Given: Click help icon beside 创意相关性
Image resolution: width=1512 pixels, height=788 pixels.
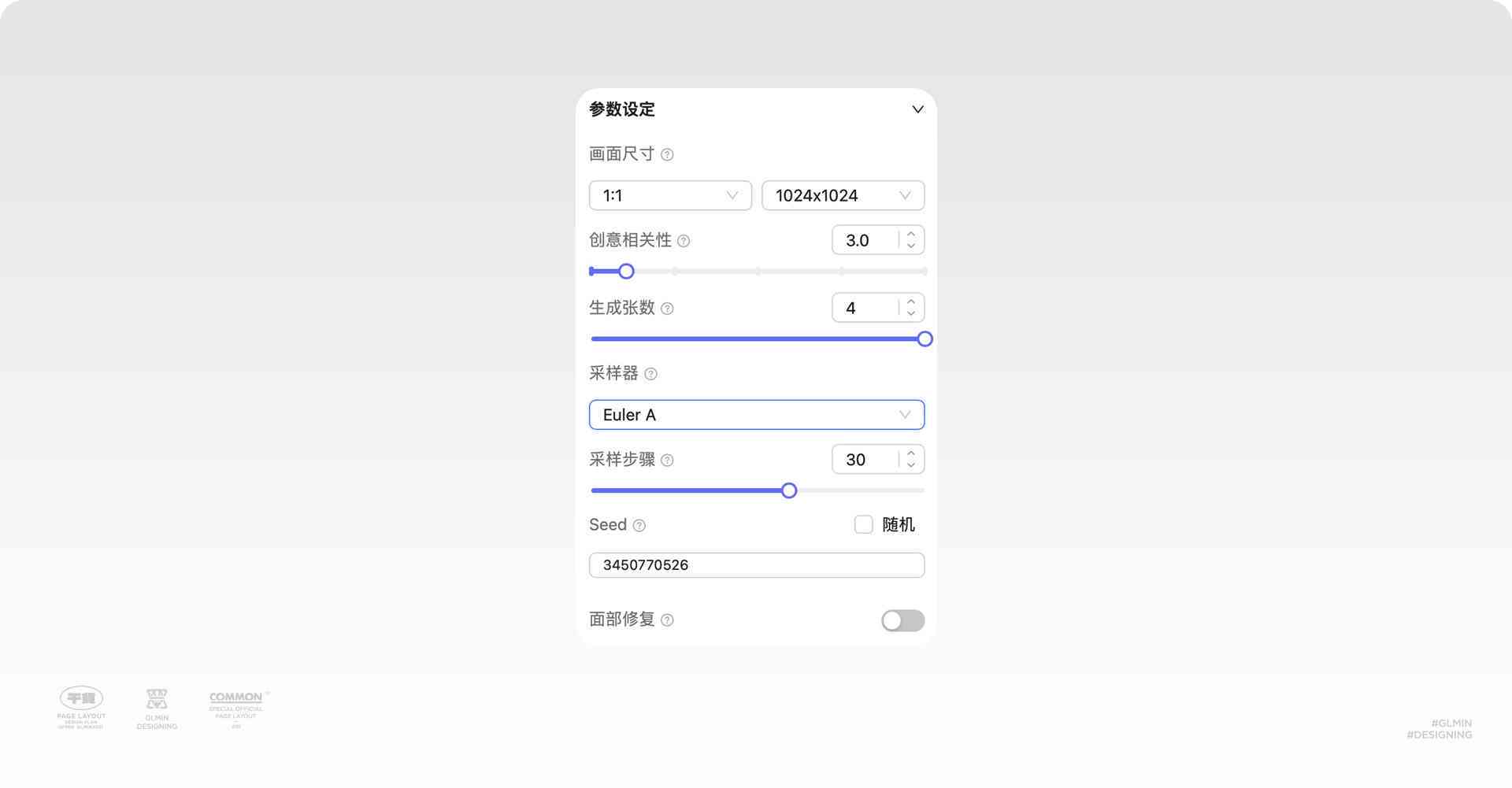Looking at the screenshot, I should coord(684,241).
